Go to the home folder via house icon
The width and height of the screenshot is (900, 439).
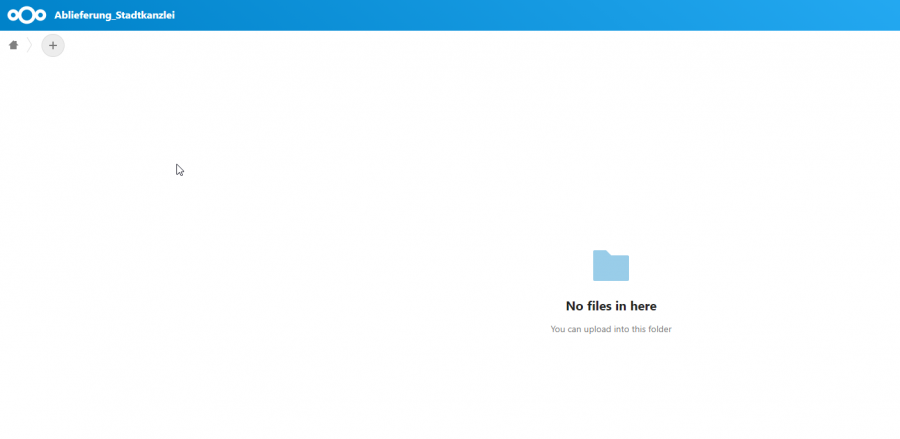pos(14,45)
